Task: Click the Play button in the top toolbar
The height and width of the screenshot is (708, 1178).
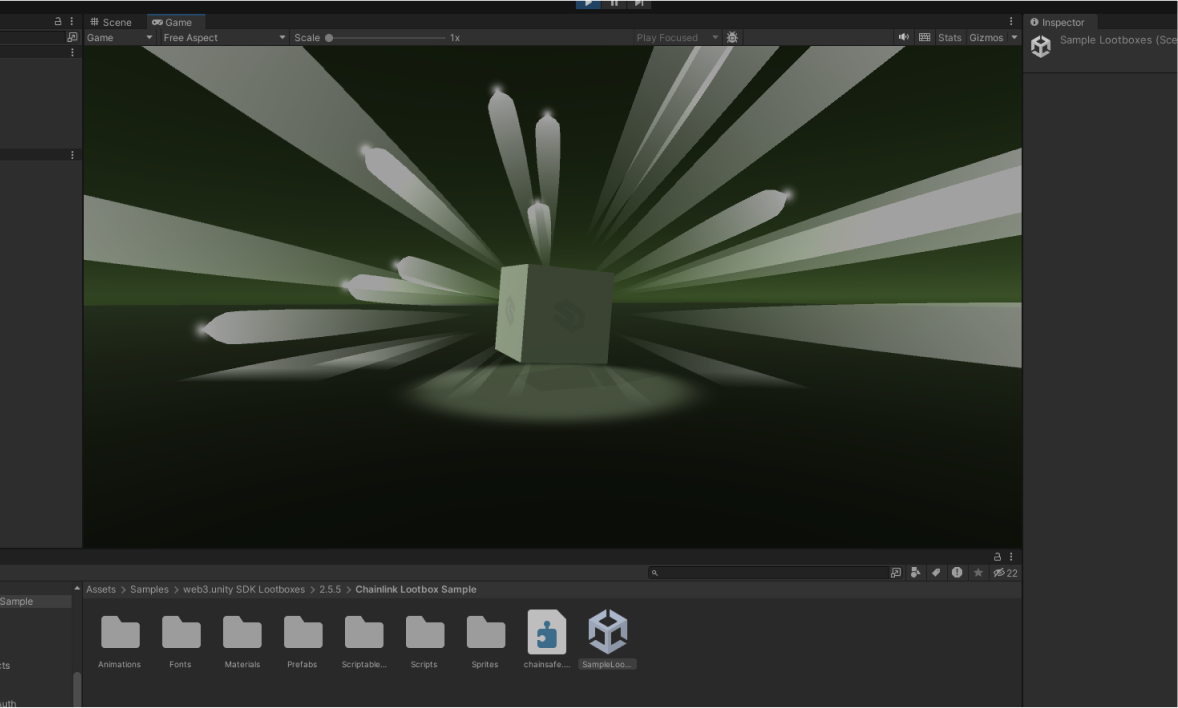Action: click(x=588, y=4)
